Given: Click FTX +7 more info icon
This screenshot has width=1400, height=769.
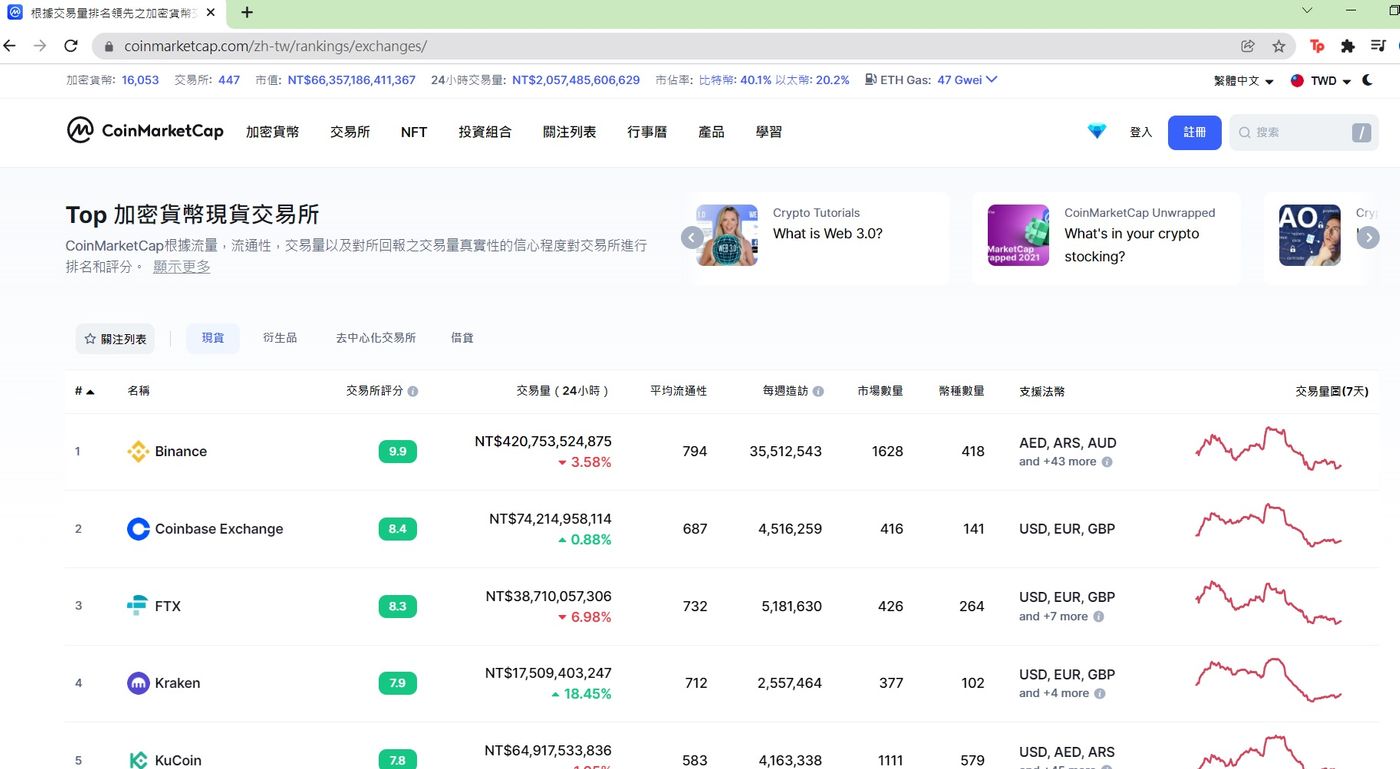Looking at the screenshot, I should coord(1099,617).
